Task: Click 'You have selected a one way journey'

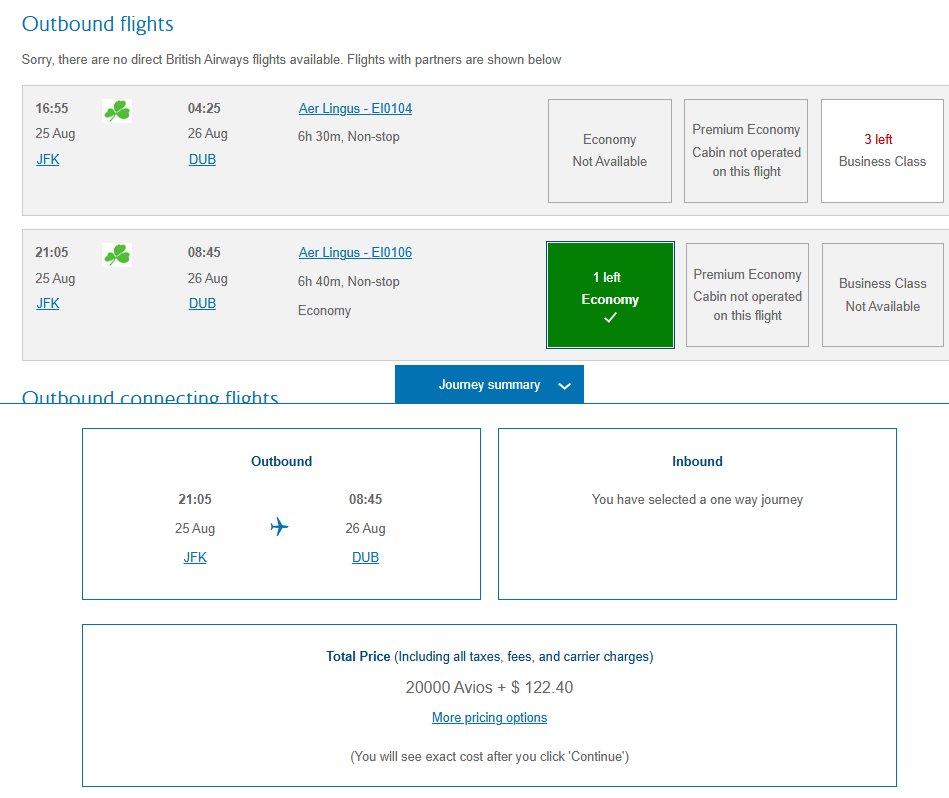Action: tap(697, 499)
